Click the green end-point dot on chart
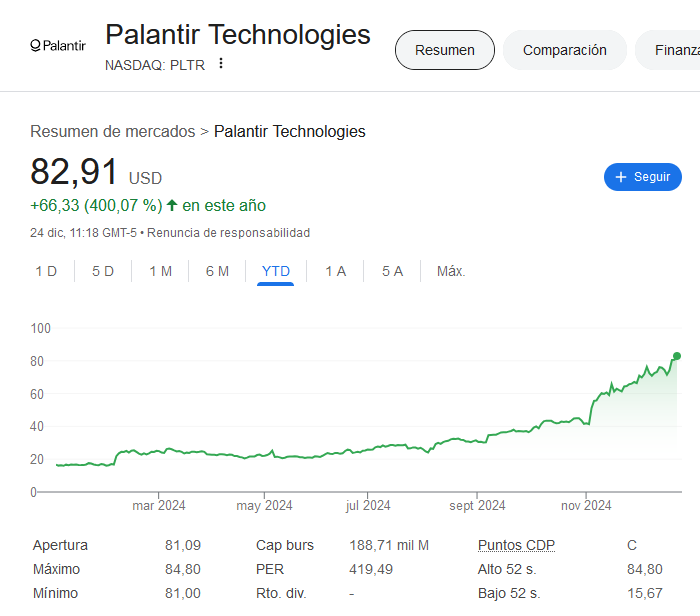Screen dimensions: 700x616 point(677,356)
